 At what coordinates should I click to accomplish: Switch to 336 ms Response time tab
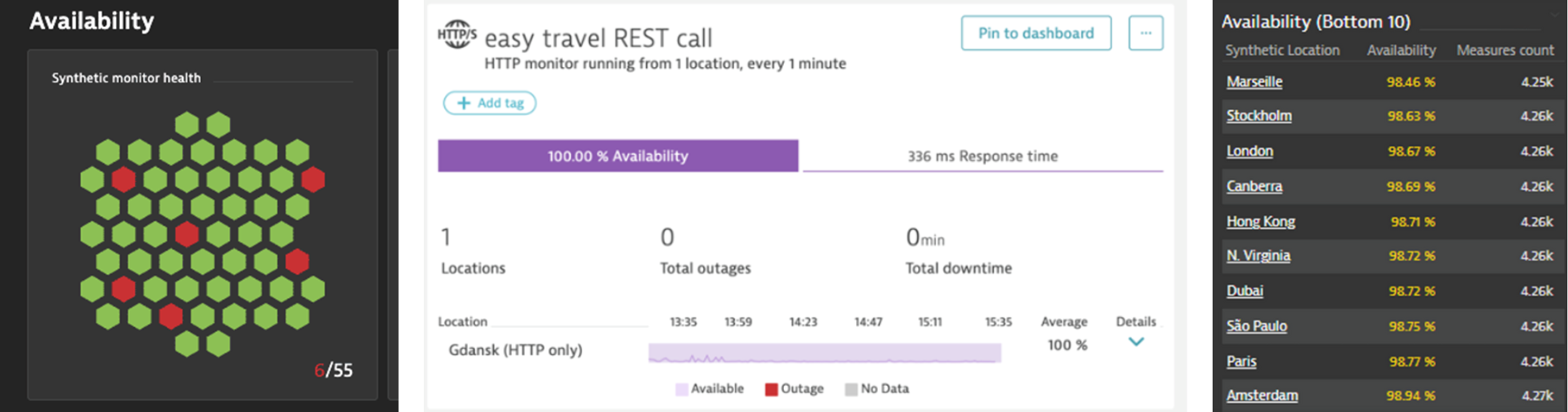982,156
